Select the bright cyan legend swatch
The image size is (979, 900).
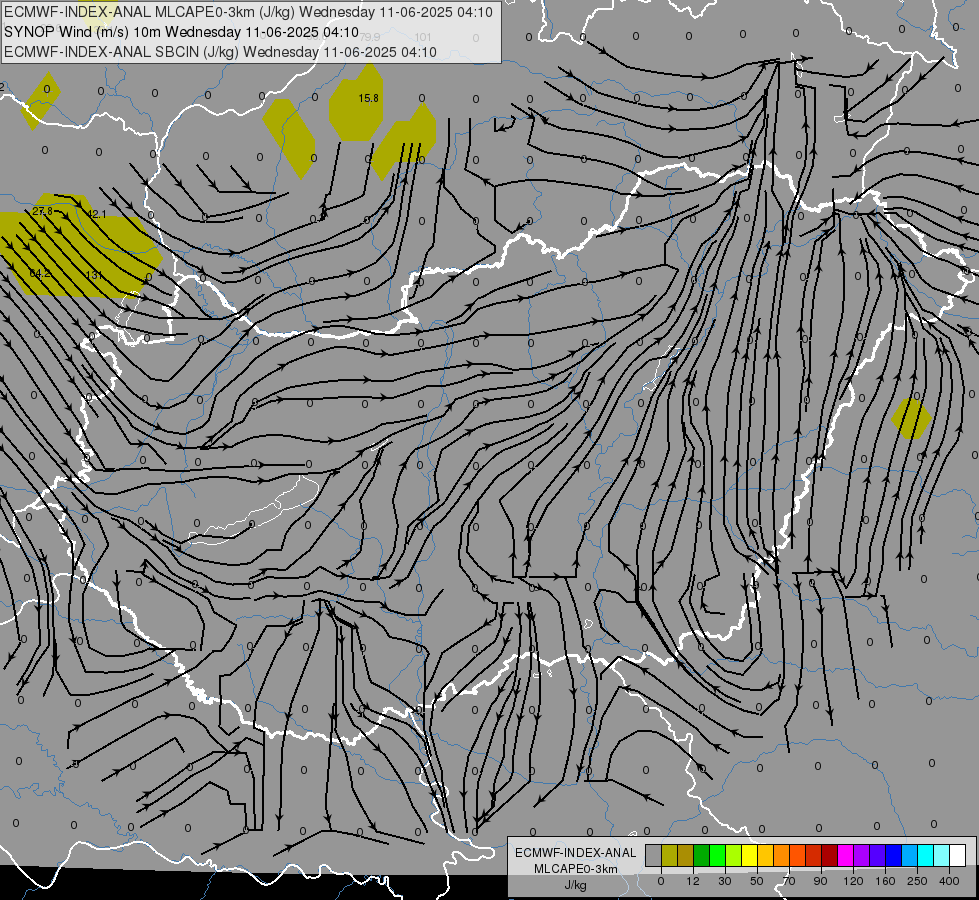(x=926, y=856)
